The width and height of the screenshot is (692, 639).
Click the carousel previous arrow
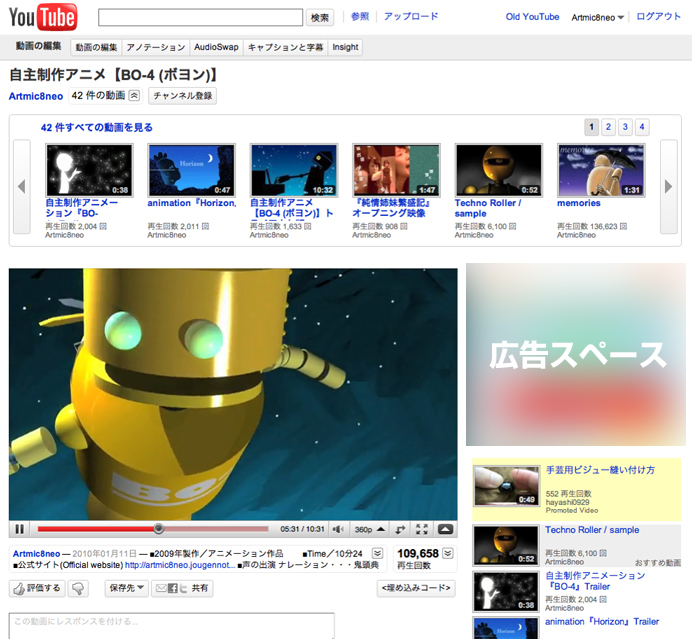(x=22, y=187)
